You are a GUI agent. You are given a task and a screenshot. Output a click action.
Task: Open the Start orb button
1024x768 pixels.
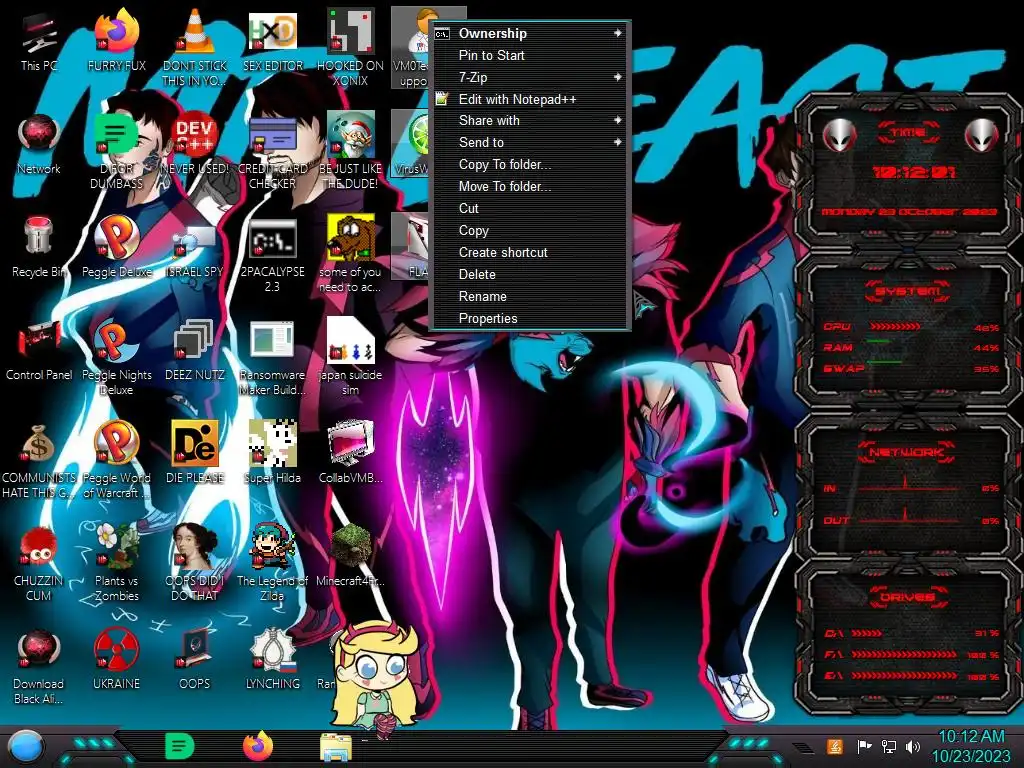(x=25, y=747)
